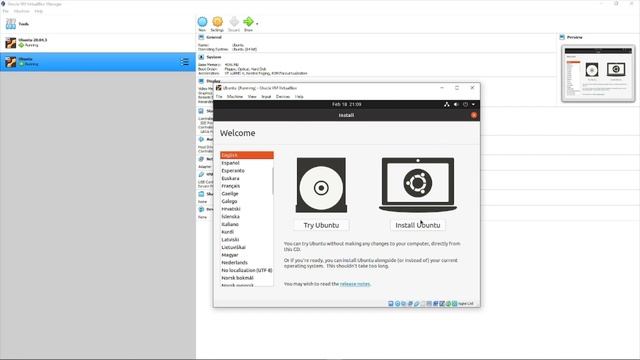Click the optical disk icon in VM status bar
640x360 pixels.
pos(397,304)
